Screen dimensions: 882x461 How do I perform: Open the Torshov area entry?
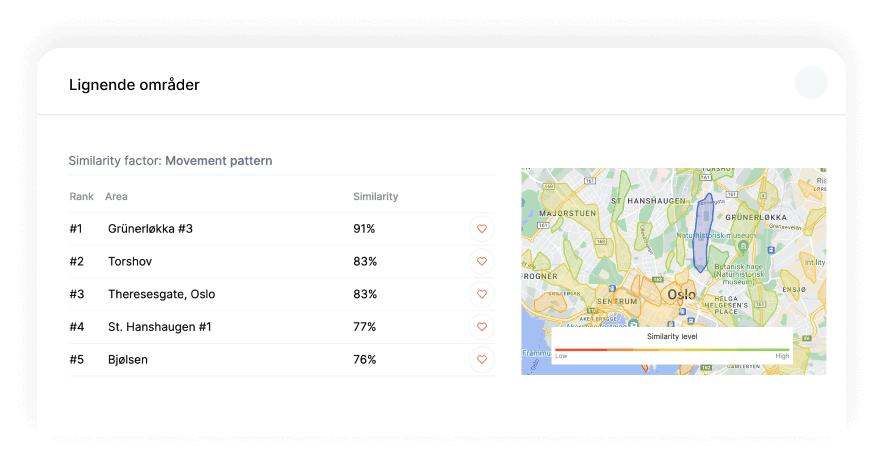(282, 261)
